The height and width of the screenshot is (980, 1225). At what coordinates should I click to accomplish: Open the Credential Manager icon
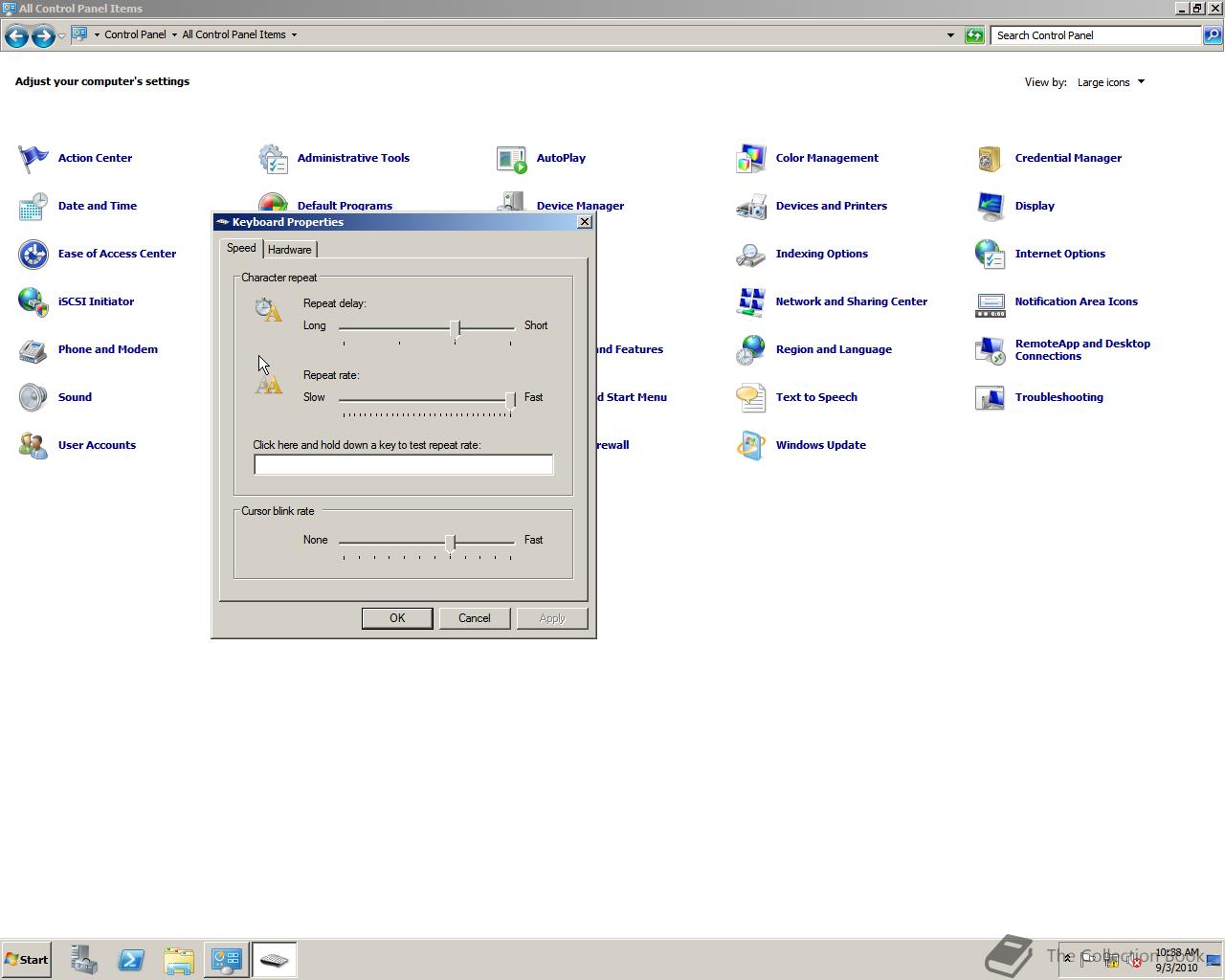[991, 158]
